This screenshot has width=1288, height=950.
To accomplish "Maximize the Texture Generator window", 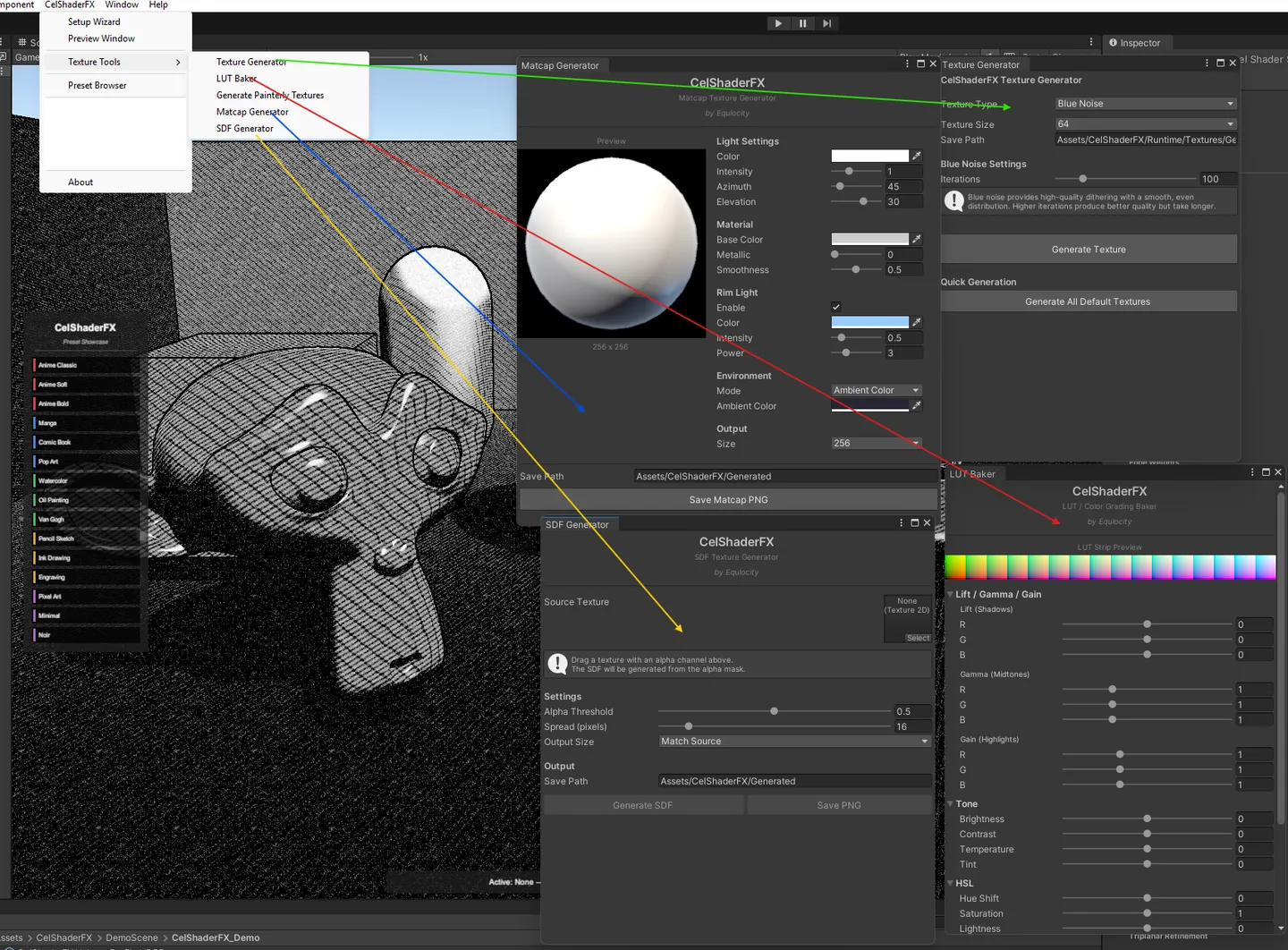I will (x=1220, y=64).
